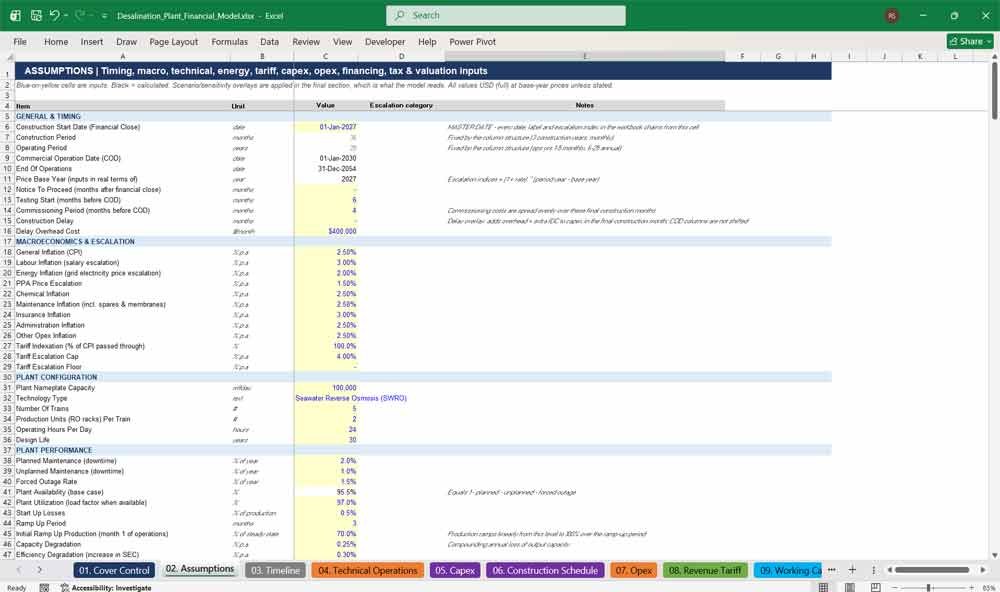Zoom out with the minus icon
Image resolution: width=1000 pixels, height=592 pixels.
tap(895, 588)
